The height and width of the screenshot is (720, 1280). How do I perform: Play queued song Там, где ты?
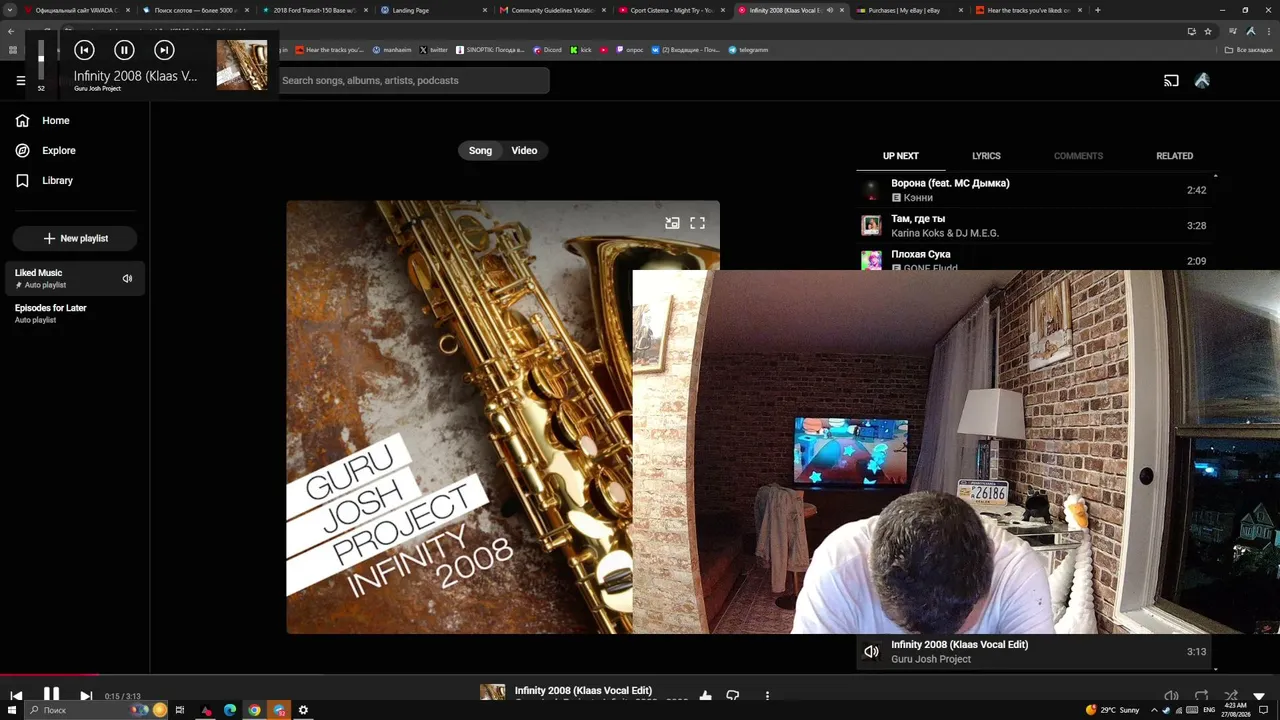click(1035, 226)
